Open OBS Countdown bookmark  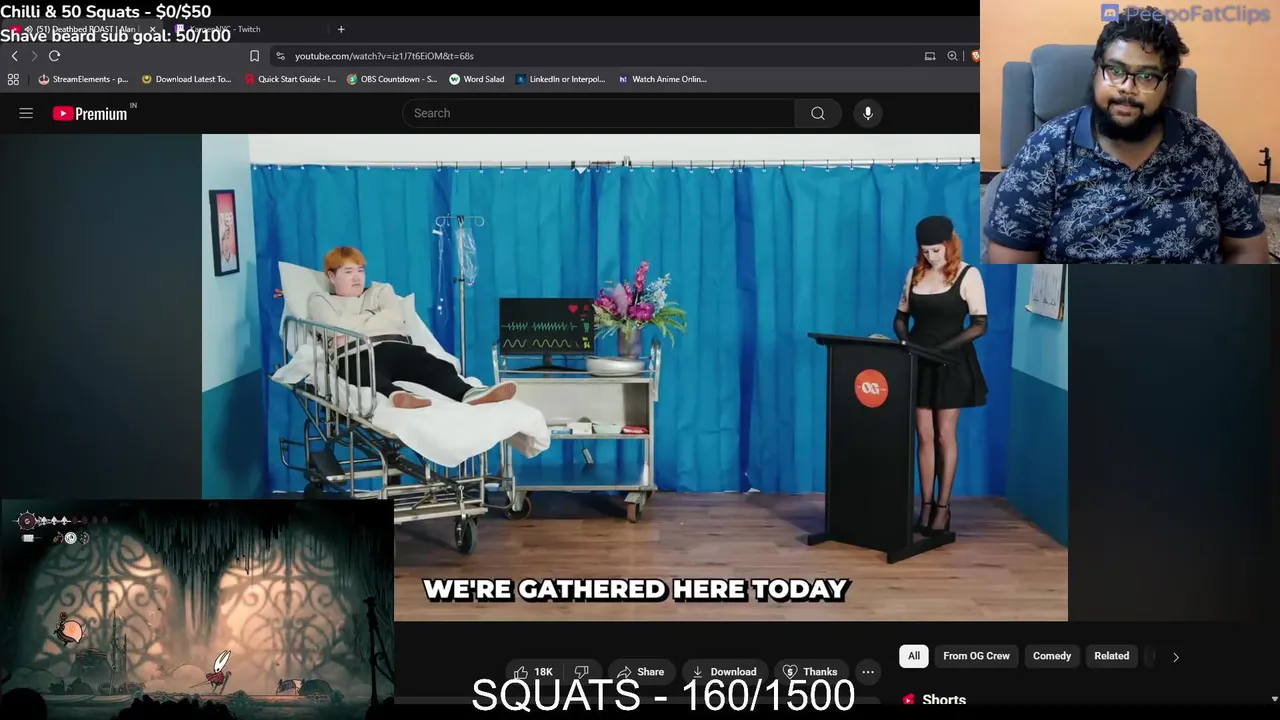point(392,79)
